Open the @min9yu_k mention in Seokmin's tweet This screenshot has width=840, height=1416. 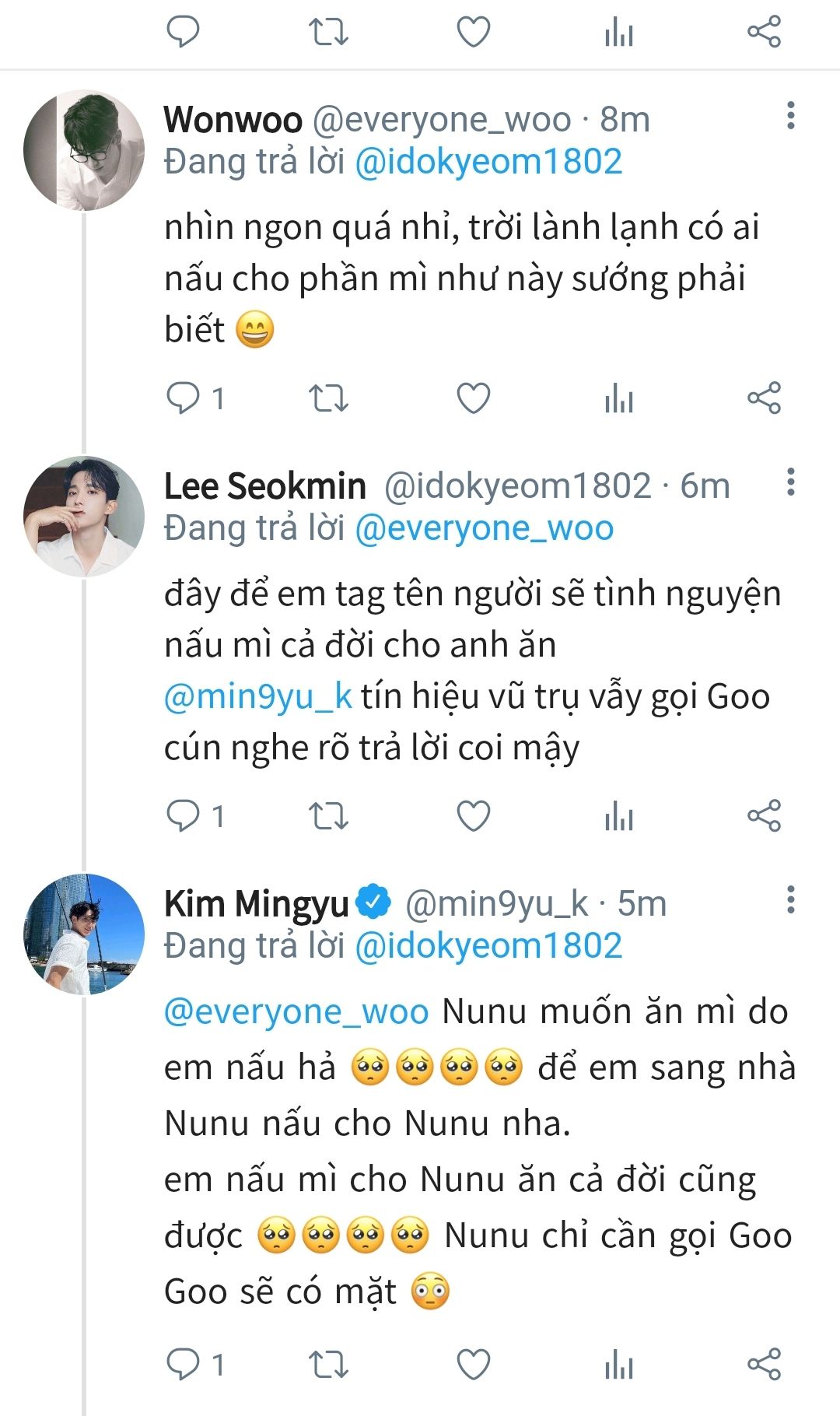(258, 696)
